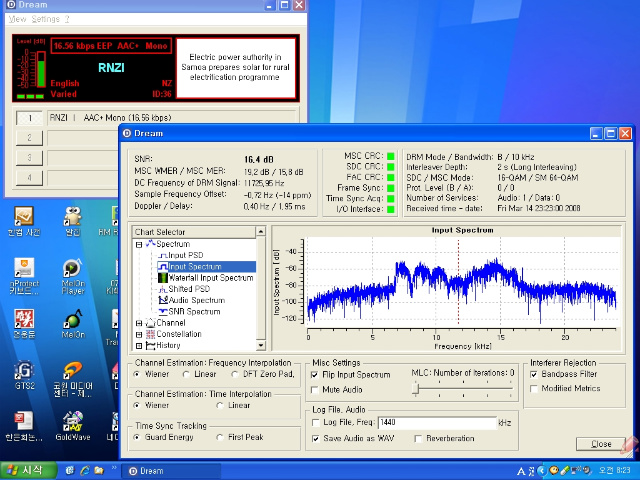Collapse the Spectrum tree node

[139, 244]
